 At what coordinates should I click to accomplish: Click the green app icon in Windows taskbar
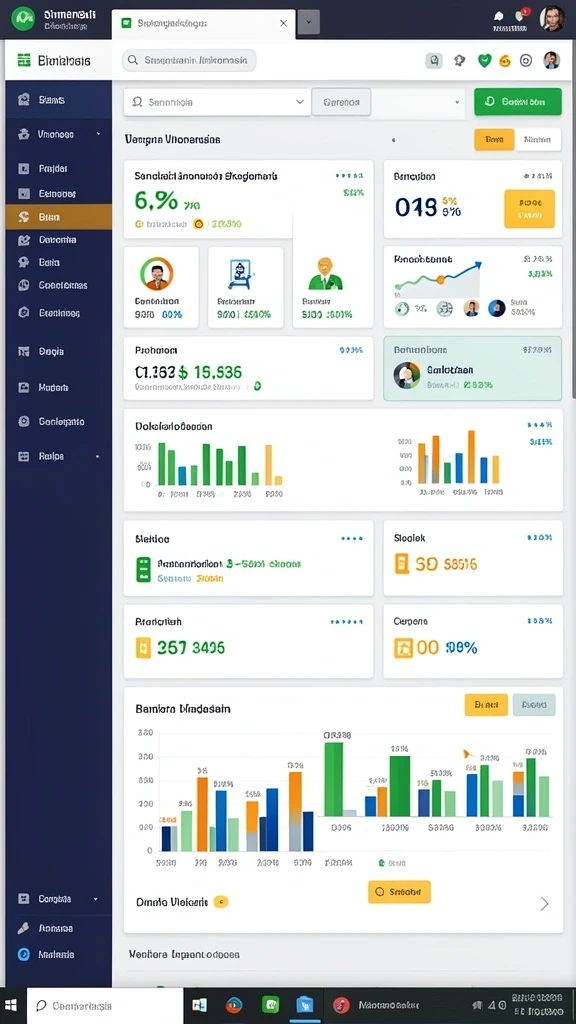270,1004
